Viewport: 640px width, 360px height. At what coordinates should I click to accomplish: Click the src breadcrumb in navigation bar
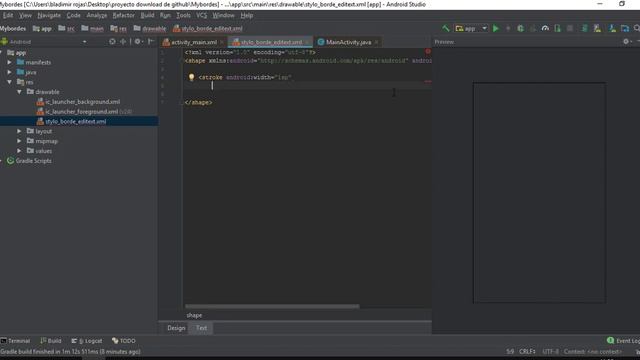click(x=67, y=29)
